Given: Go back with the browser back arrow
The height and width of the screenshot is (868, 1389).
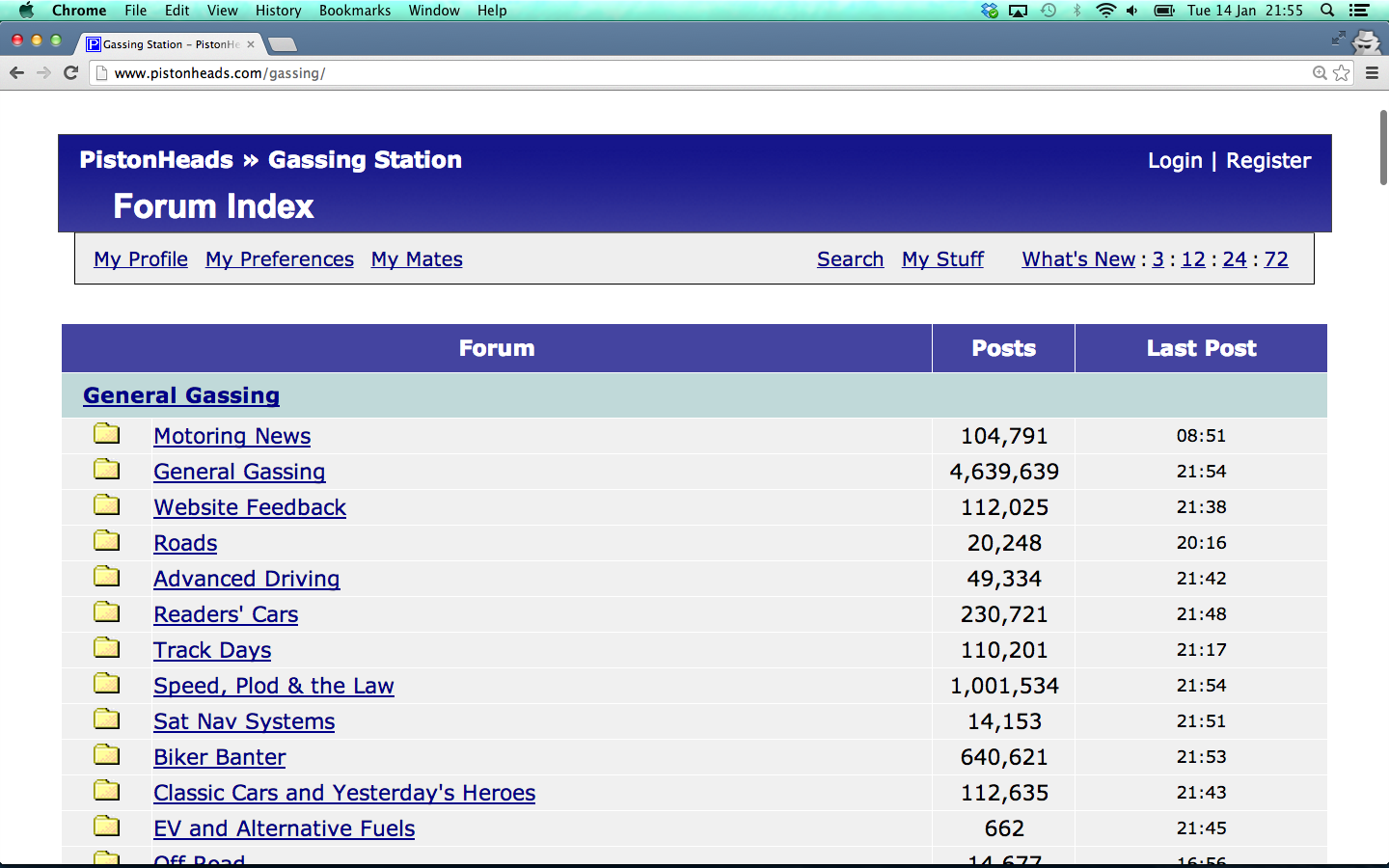Looking at the screenshot, I should [16, 72].
